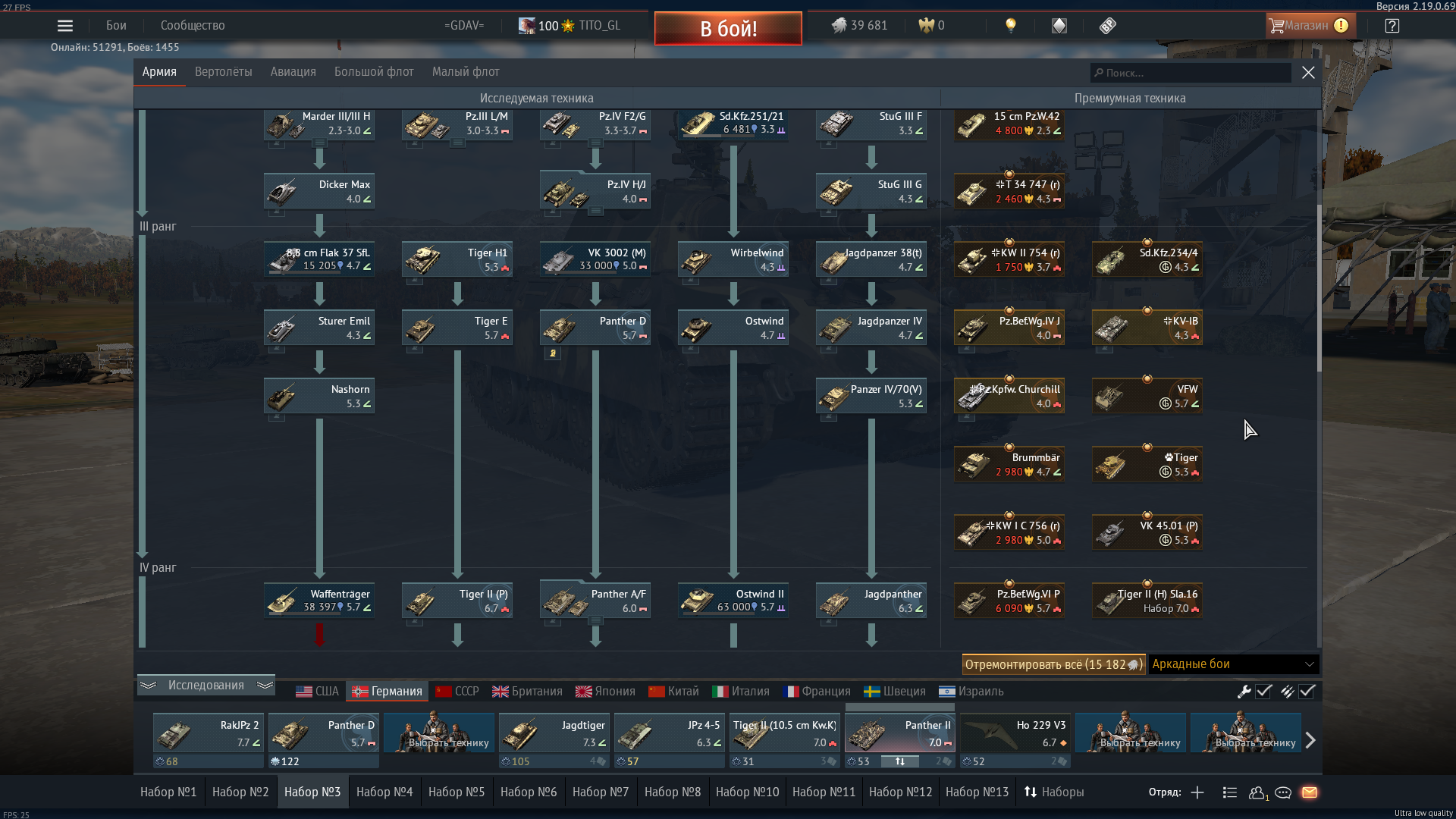Switch to Авиация tab

point(293,72)
